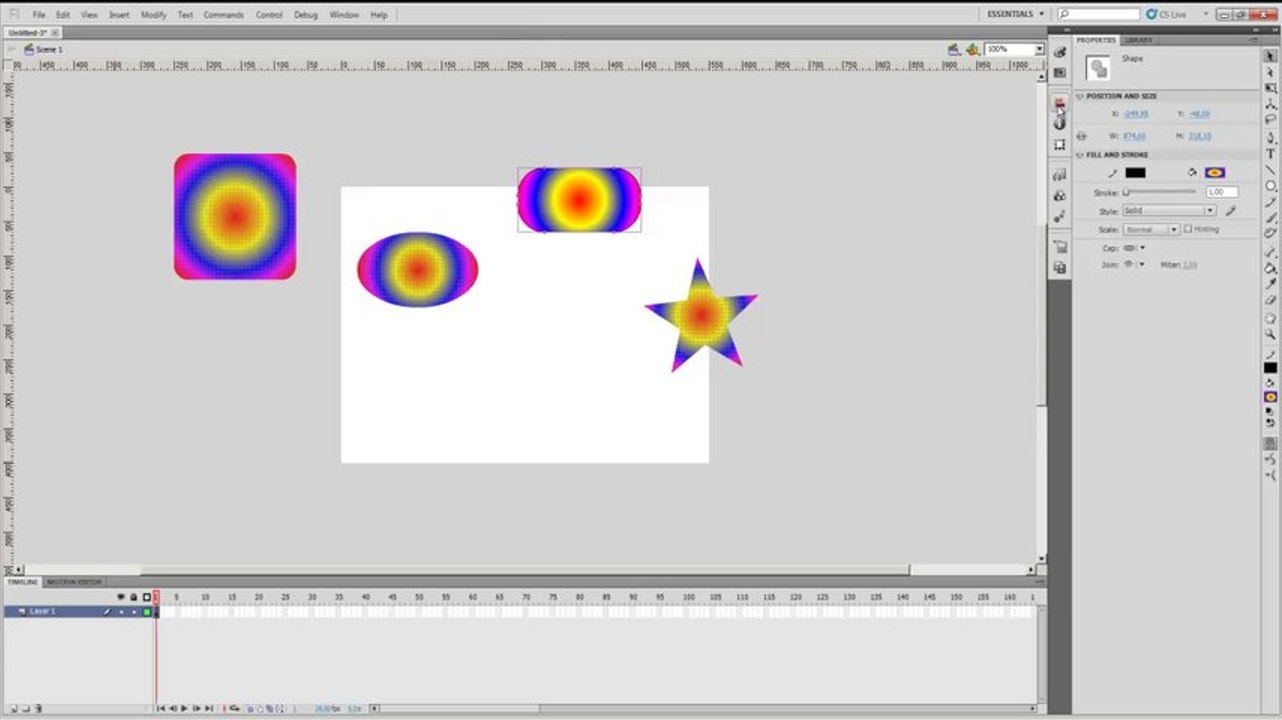Toggle outlines for all layers header
Viewport: 1282px width, 720px height.
tap(147, 597)
